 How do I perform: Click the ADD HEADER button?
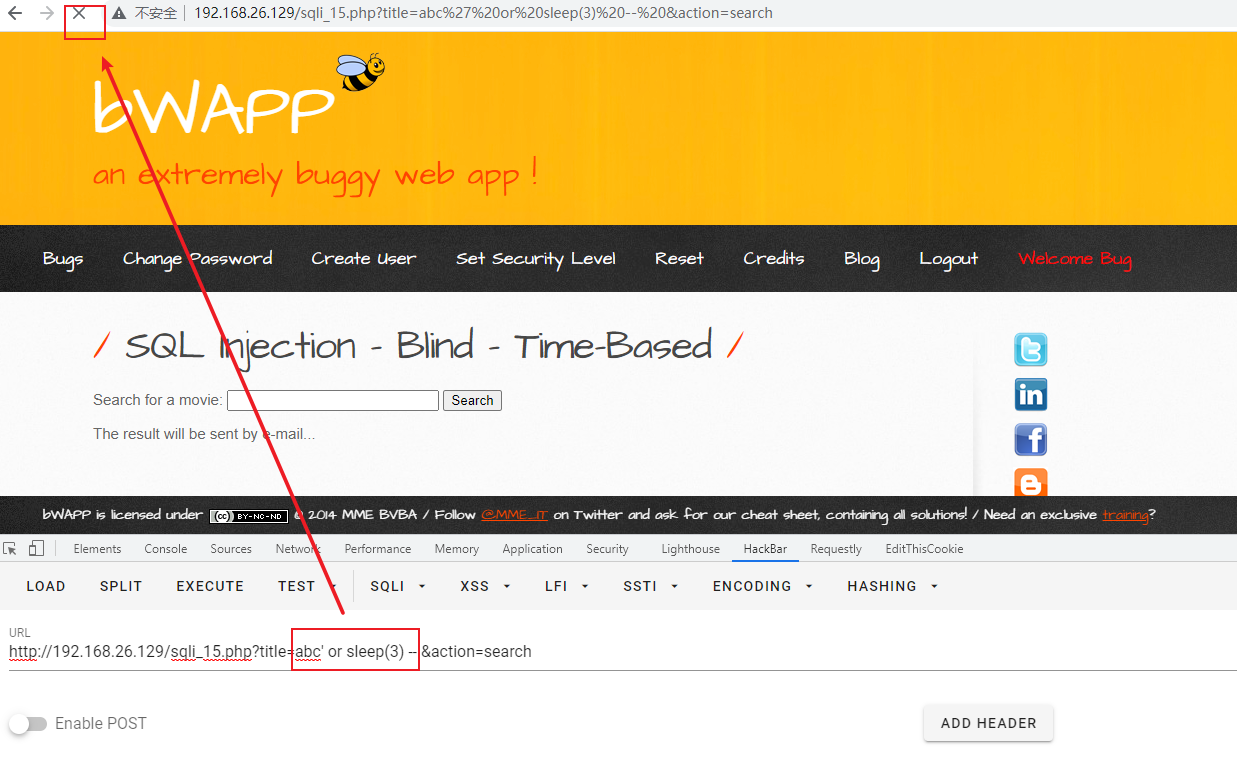click(988, 723)
